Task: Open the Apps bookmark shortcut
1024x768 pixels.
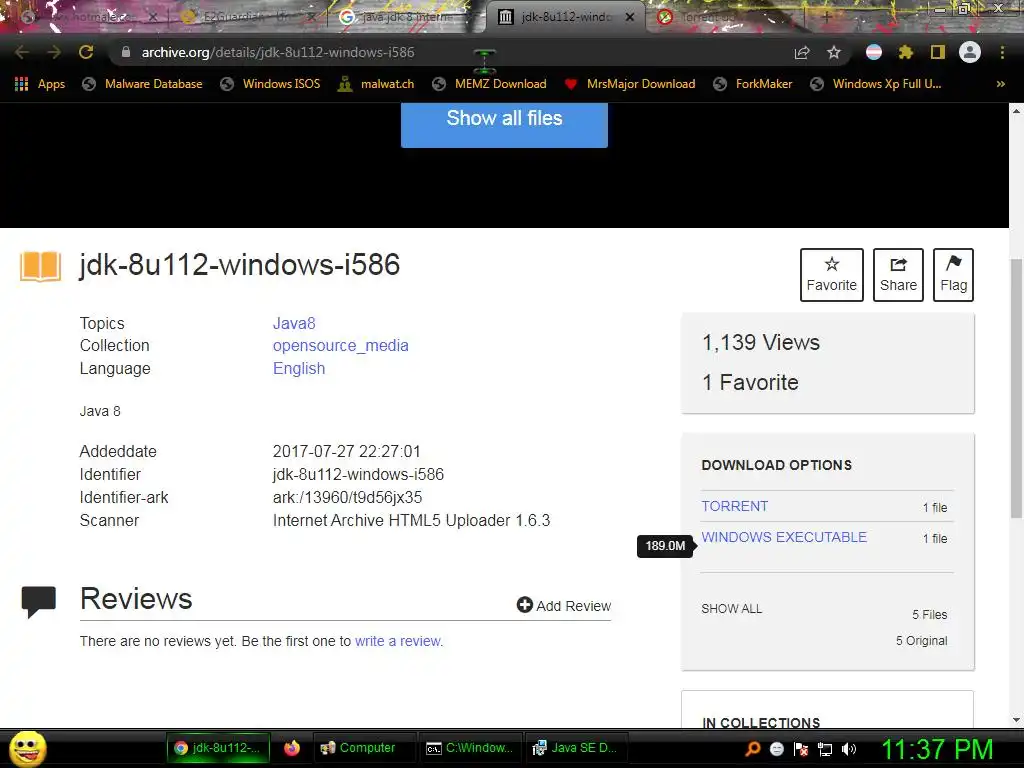Action: point(40,84)
